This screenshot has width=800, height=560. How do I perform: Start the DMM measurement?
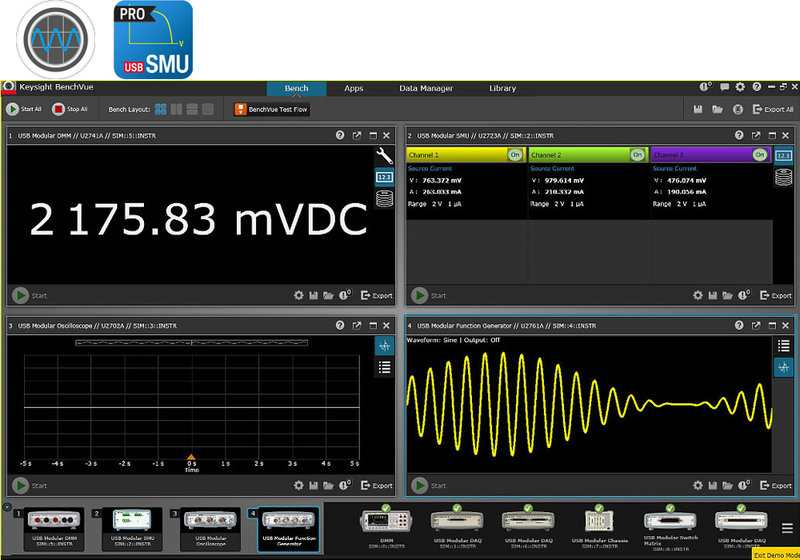coord(20,295)
